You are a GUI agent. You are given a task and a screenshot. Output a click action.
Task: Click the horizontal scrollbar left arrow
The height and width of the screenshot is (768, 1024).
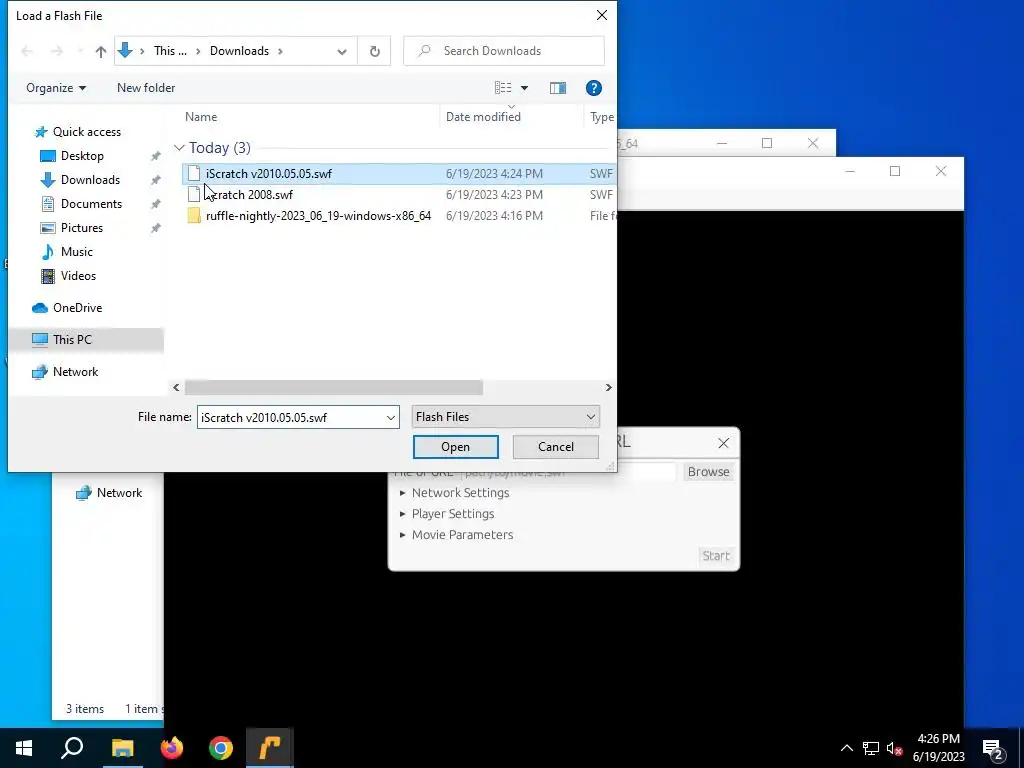tap(176, 387)
